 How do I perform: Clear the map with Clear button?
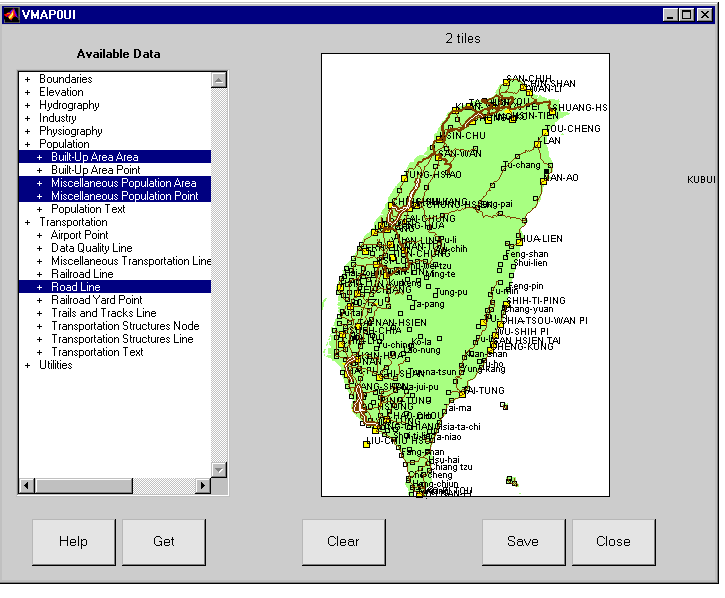click(343, 541)
